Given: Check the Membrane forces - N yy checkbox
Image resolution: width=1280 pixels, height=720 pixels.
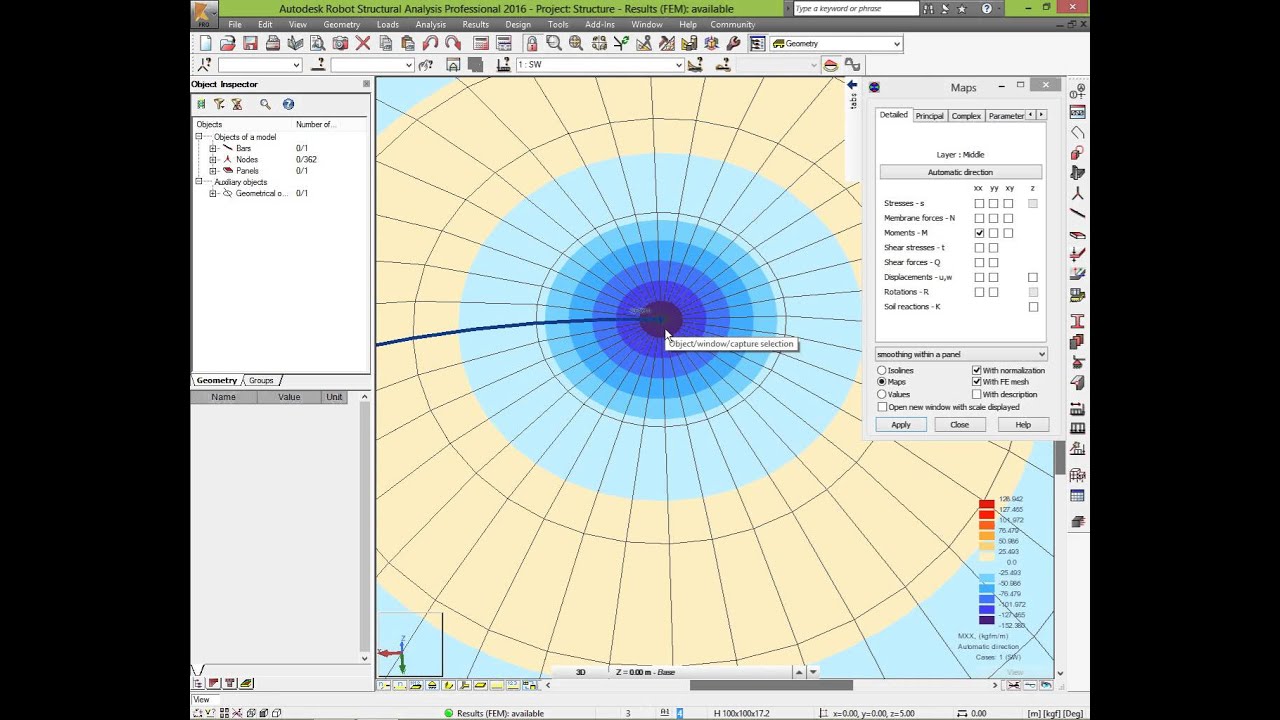Looking at the screenshot, I should pos(993,218).
